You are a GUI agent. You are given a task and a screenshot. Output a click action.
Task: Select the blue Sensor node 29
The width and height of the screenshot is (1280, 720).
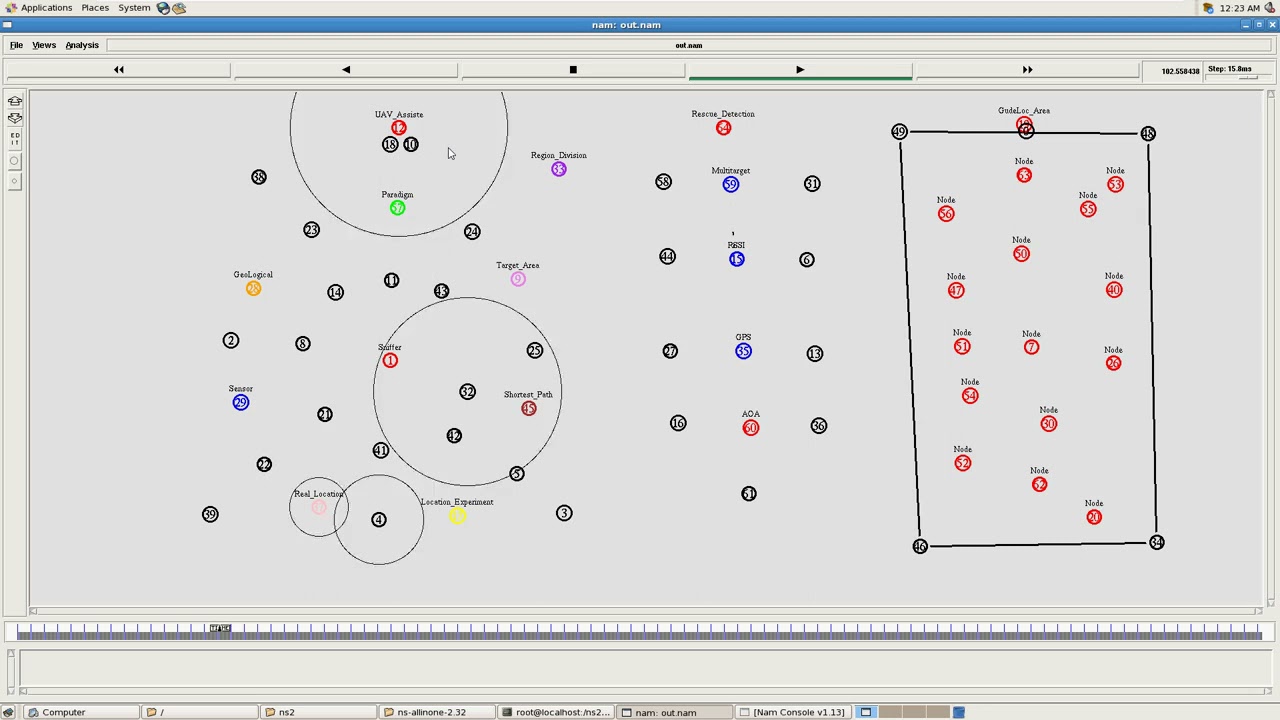point(240,402)
